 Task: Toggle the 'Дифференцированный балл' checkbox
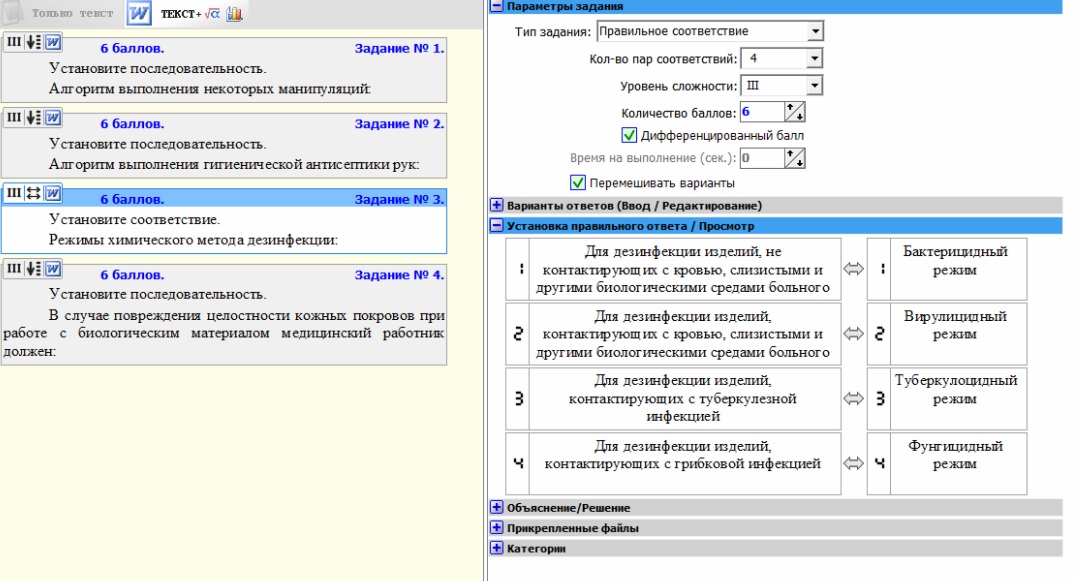pyautogui.click(x=629, y=135)
